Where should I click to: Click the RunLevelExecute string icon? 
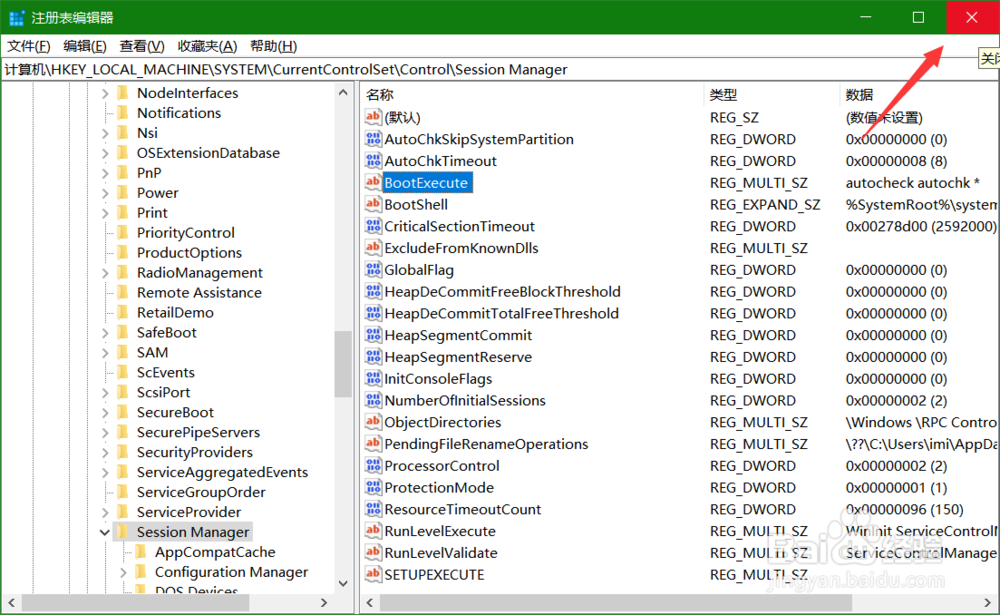[x=373, y=530]
